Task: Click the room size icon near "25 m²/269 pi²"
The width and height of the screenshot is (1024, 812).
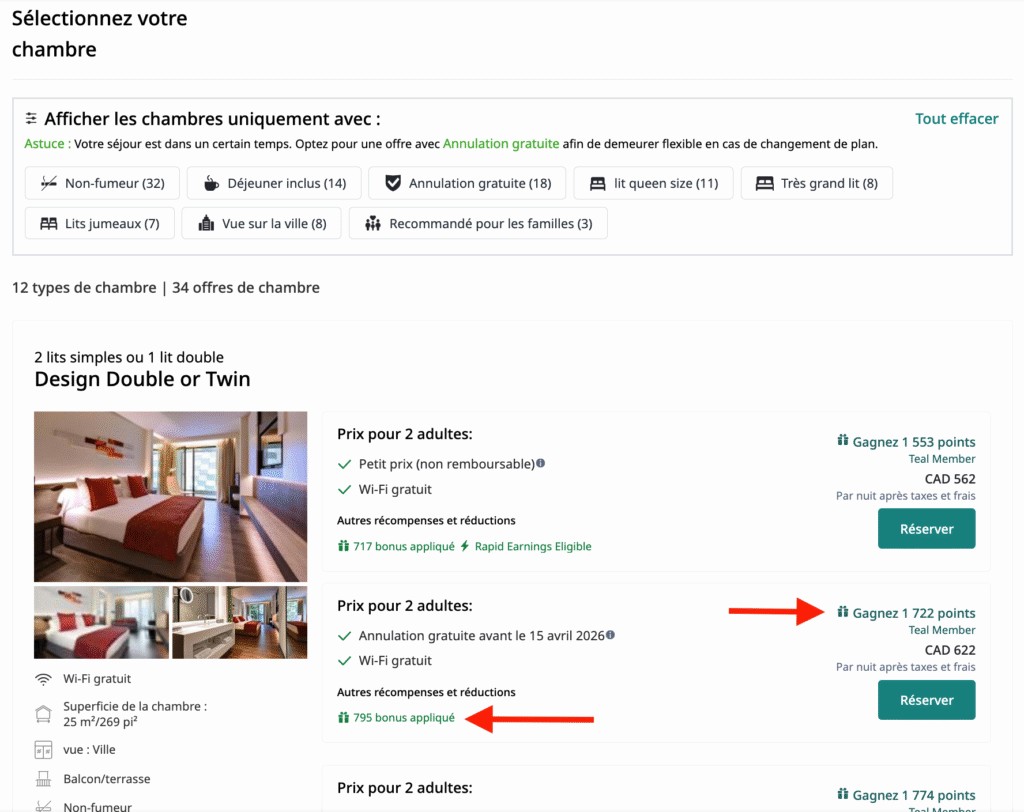Action: (x=45, y=714)
